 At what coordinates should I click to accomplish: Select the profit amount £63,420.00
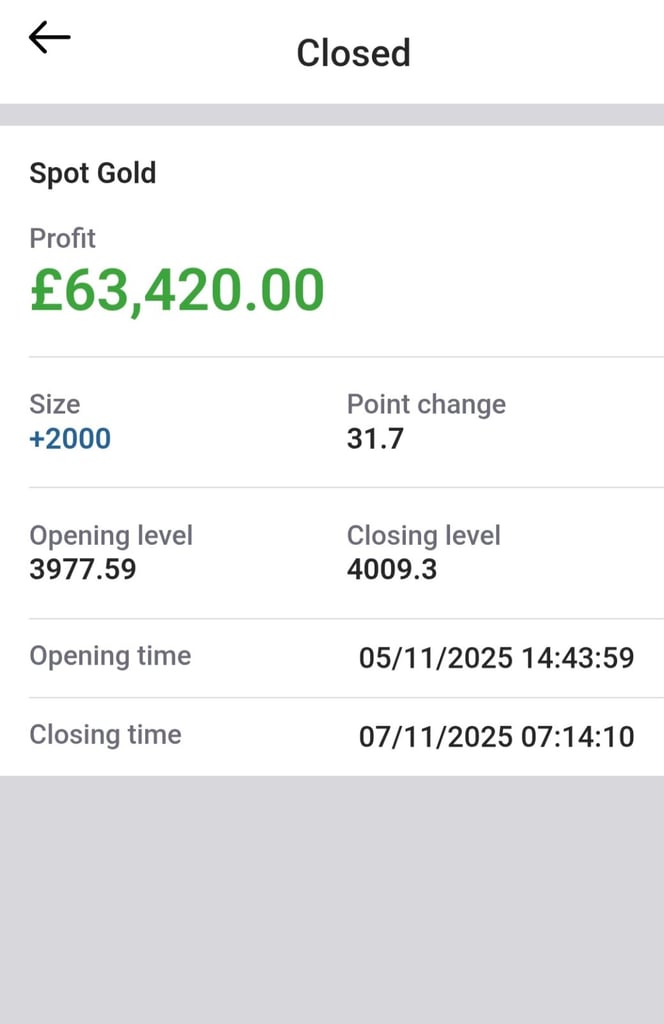177,290
